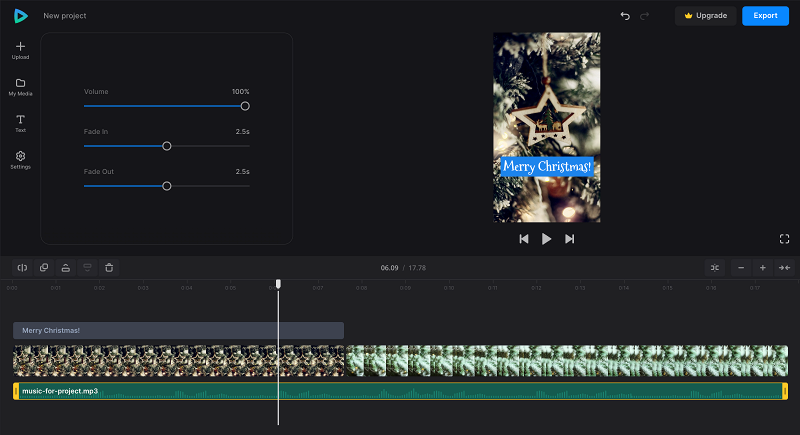The width and height of the screenshot is (800, 435).
Task: Skip to the start of the video
Action: tap(523, 239)
